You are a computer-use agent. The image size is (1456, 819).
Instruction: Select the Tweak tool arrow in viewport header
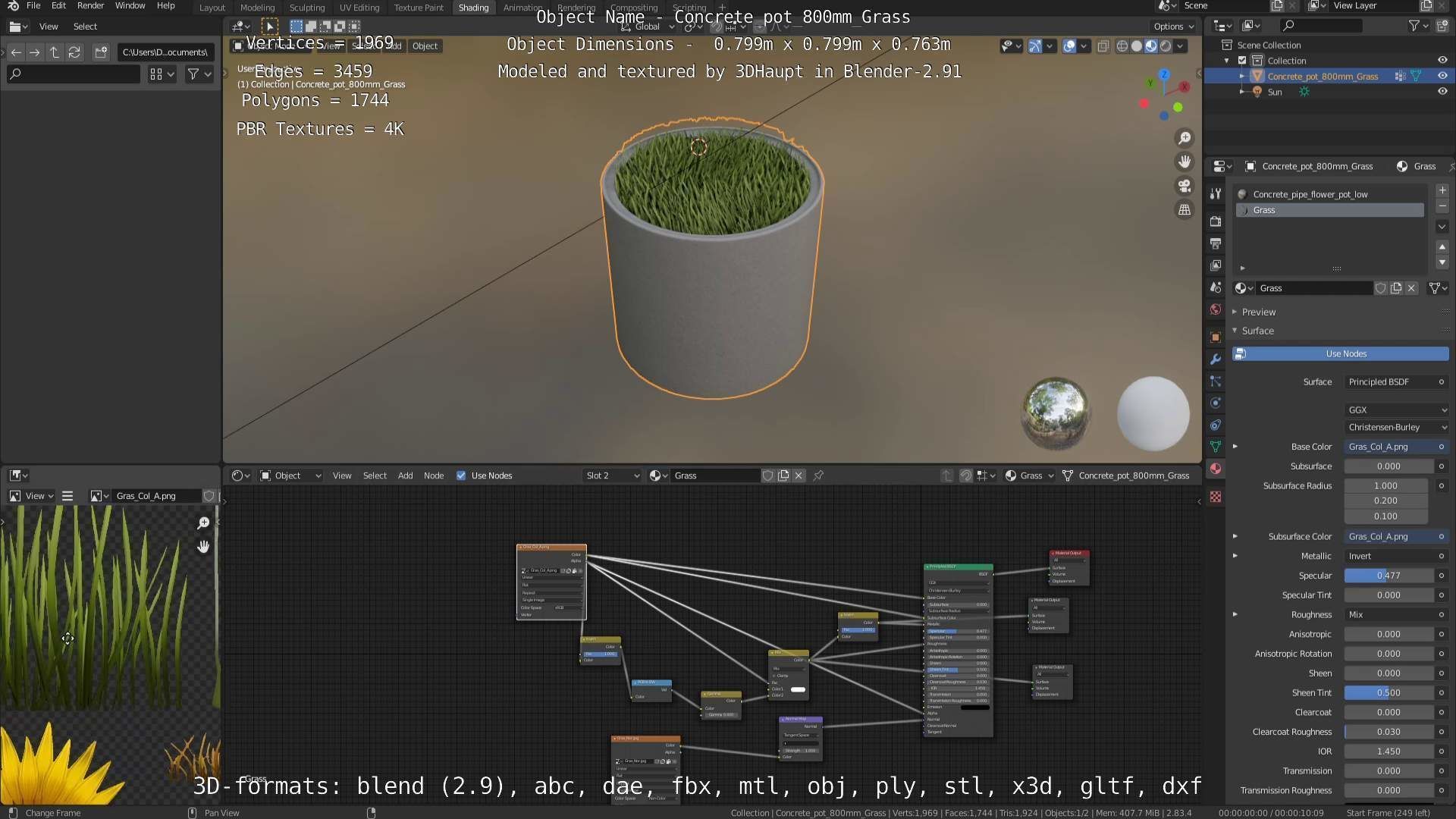pos(270,27)
